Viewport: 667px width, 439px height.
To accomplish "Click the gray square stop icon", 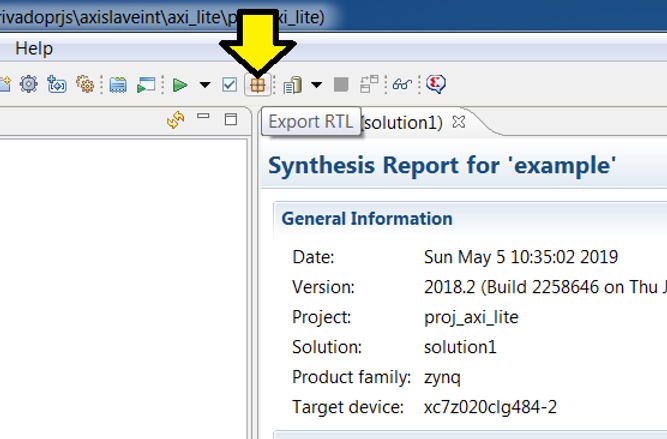I will (x=341, y=85).
